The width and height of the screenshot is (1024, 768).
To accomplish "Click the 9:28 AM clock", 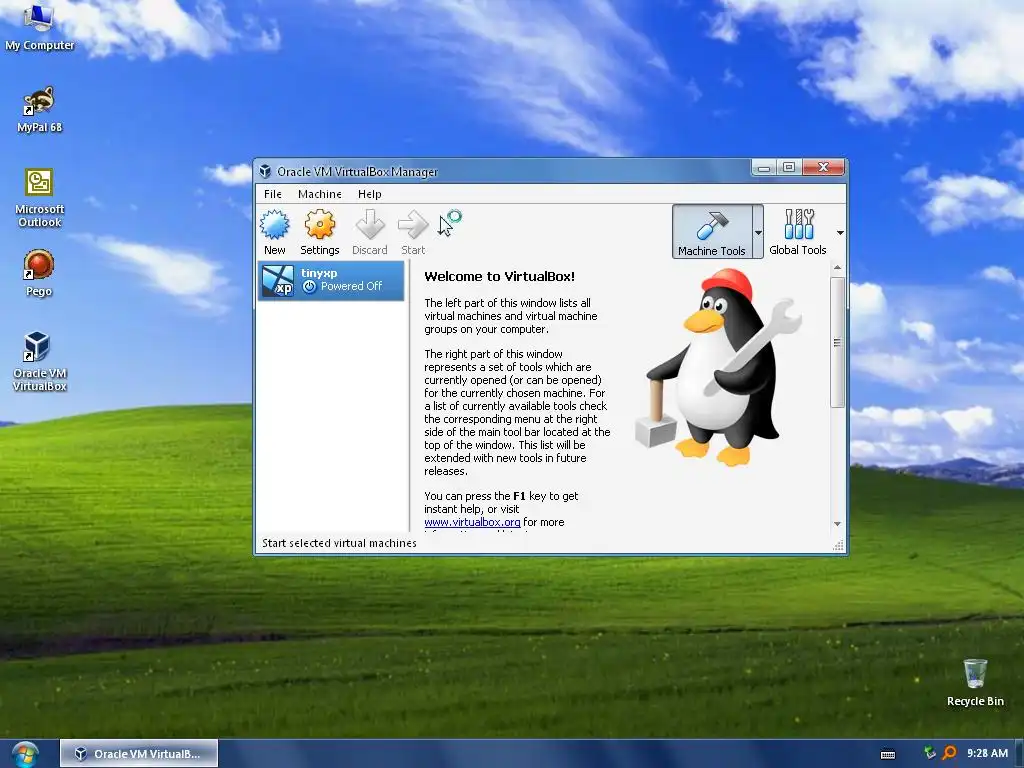I will click(x=987, y=753).
